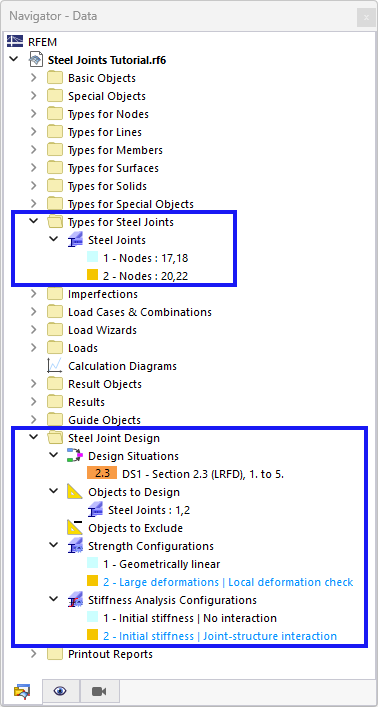Click the Load Wizards folder icon
The width and height of the screenshot is (378, 707).
55,330
